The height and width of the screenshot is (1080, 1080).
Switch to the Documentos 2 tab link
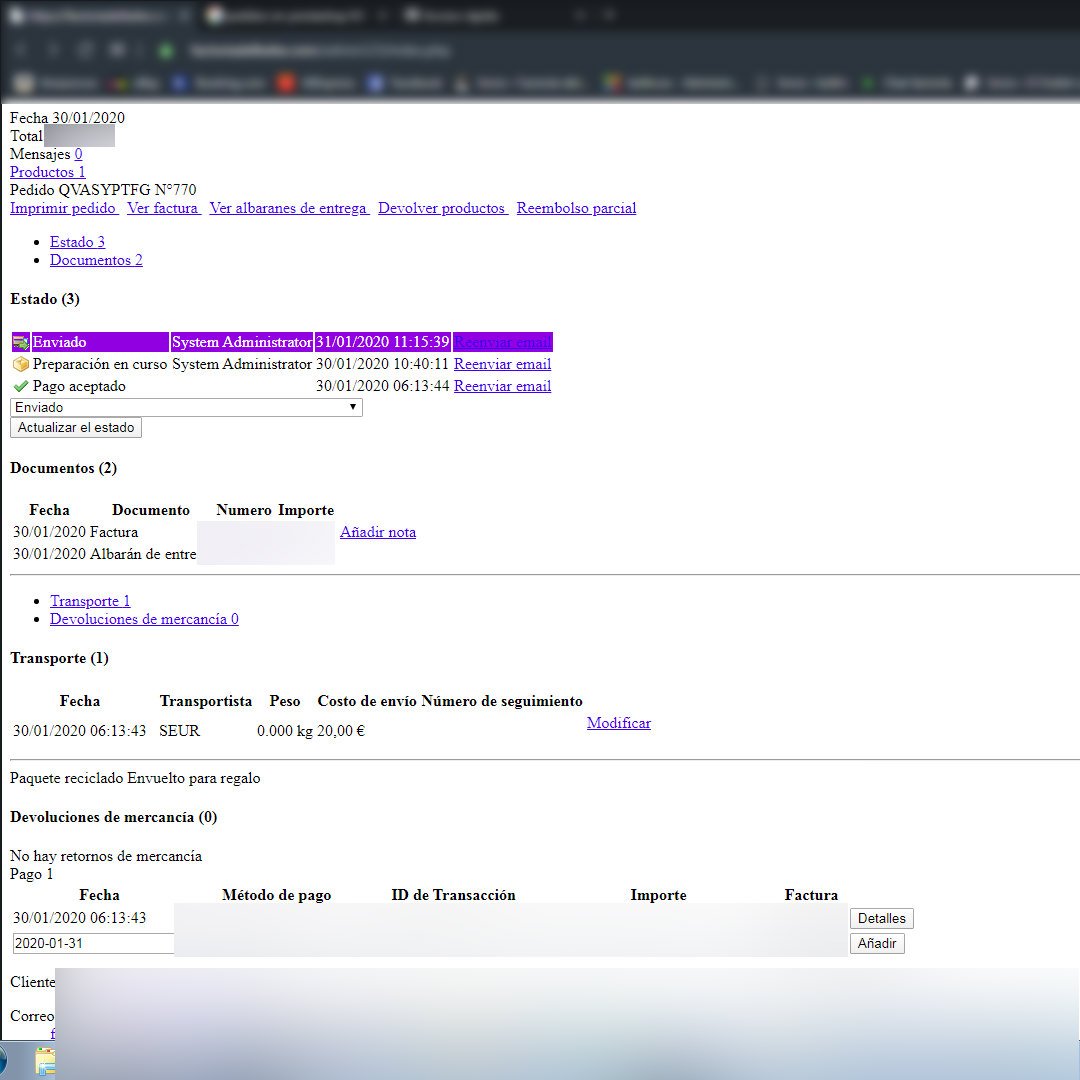tap(96, 260)
